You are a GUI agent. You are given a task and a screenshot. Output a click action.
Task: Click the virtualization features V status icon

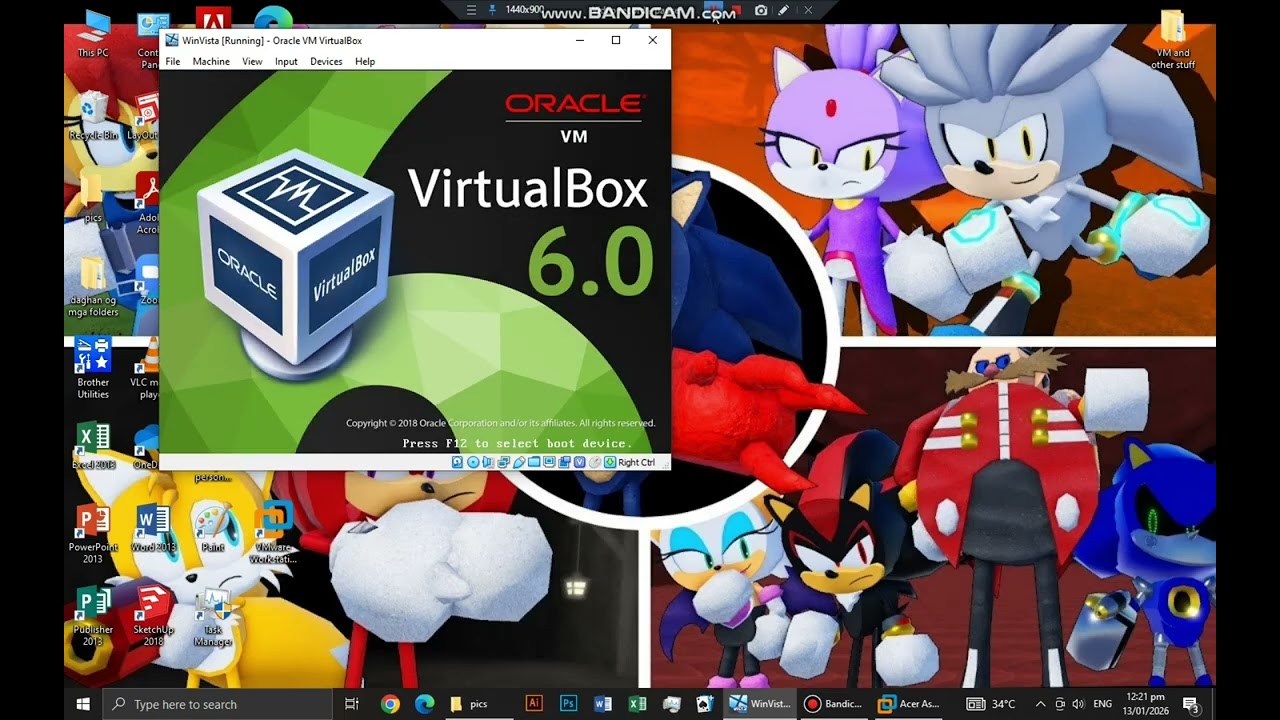coord(579,462)
